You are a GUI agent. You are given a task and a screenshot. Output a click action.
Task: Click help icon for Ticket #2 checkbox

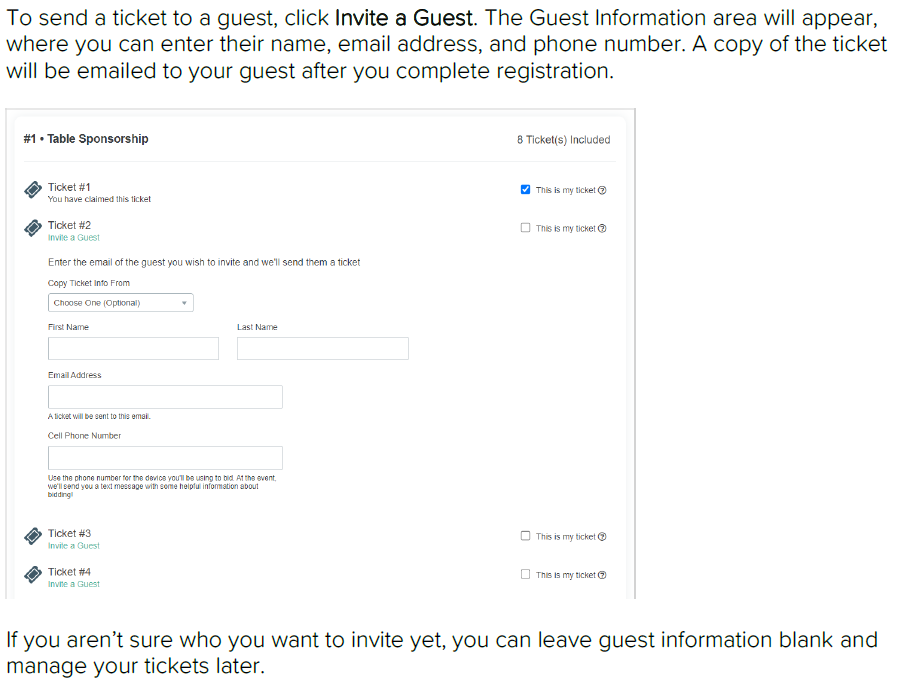click(602, 229)
